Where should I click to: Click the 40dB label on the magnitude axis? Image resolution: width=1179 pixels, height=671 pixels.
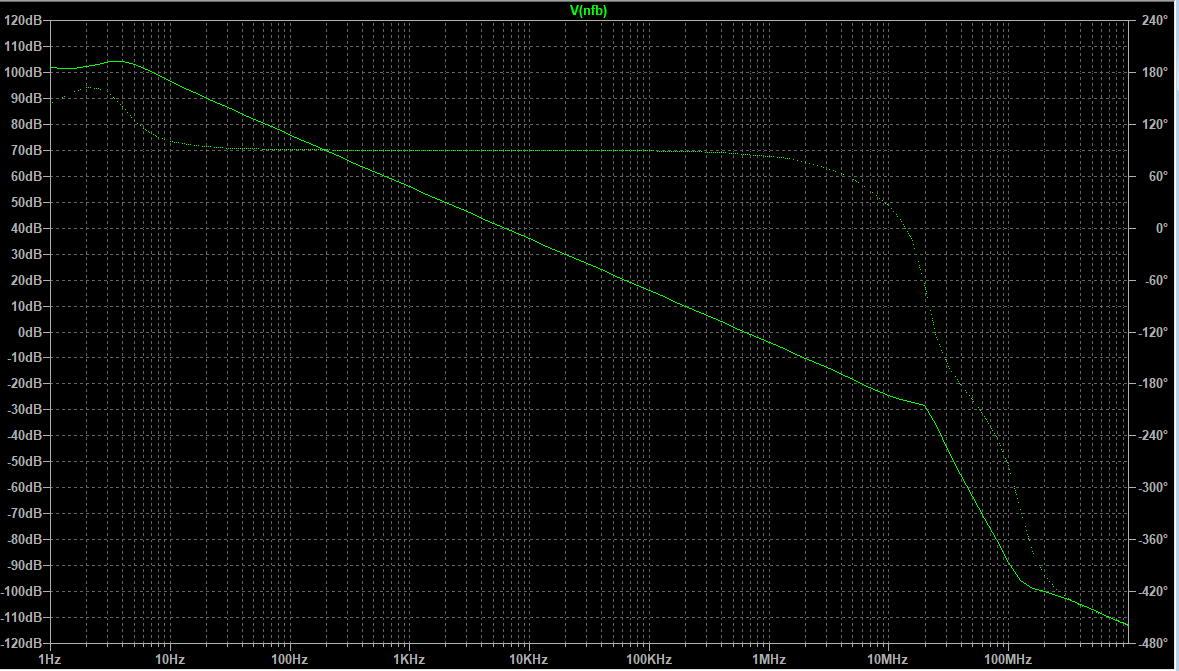pyautogui.click(x=26, y=228)
